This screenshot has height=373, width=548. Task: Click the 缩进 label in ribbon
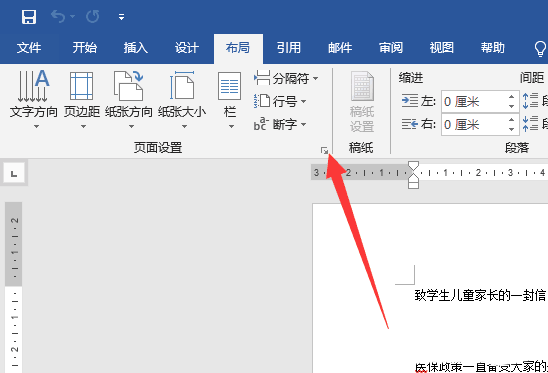coord(411,78)
